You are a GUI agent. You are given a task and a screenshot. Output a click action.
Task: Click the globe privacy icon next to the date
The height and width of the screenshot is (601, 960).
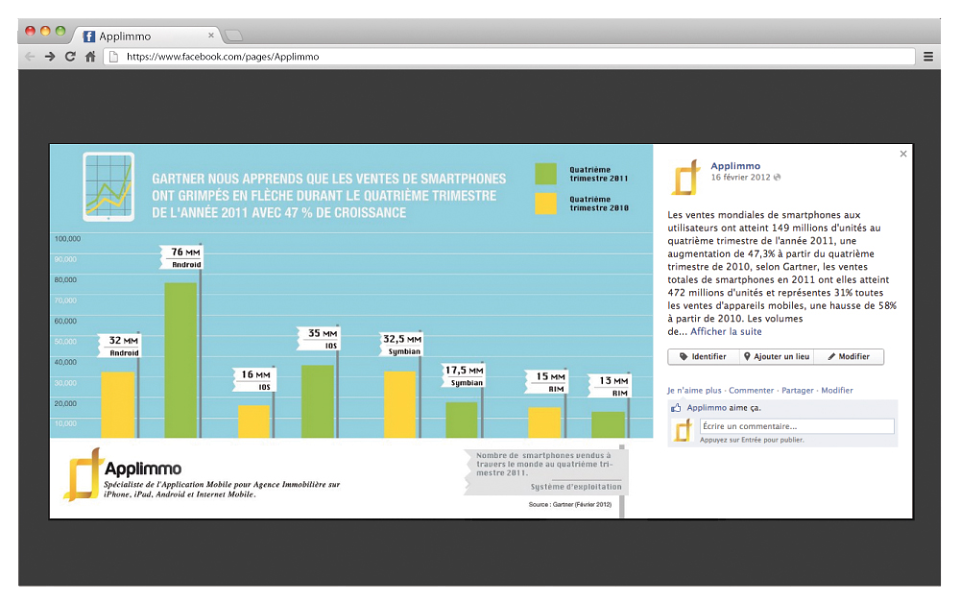click(777, 177)
